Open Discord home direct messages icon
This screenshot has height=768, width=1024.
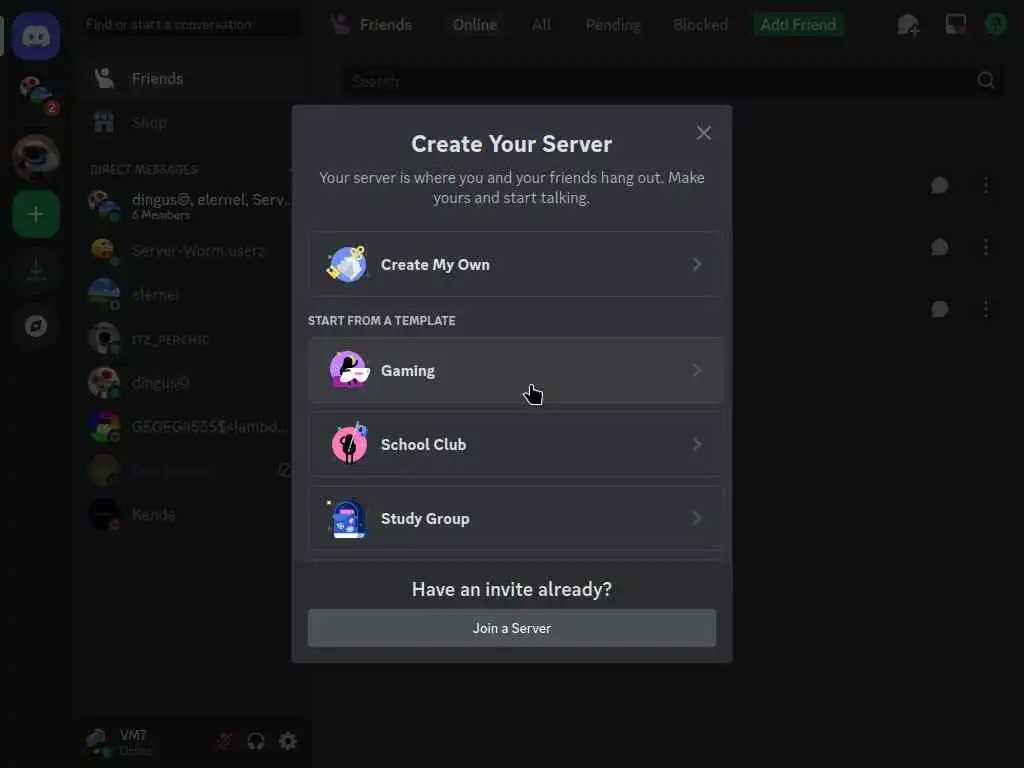36,36
